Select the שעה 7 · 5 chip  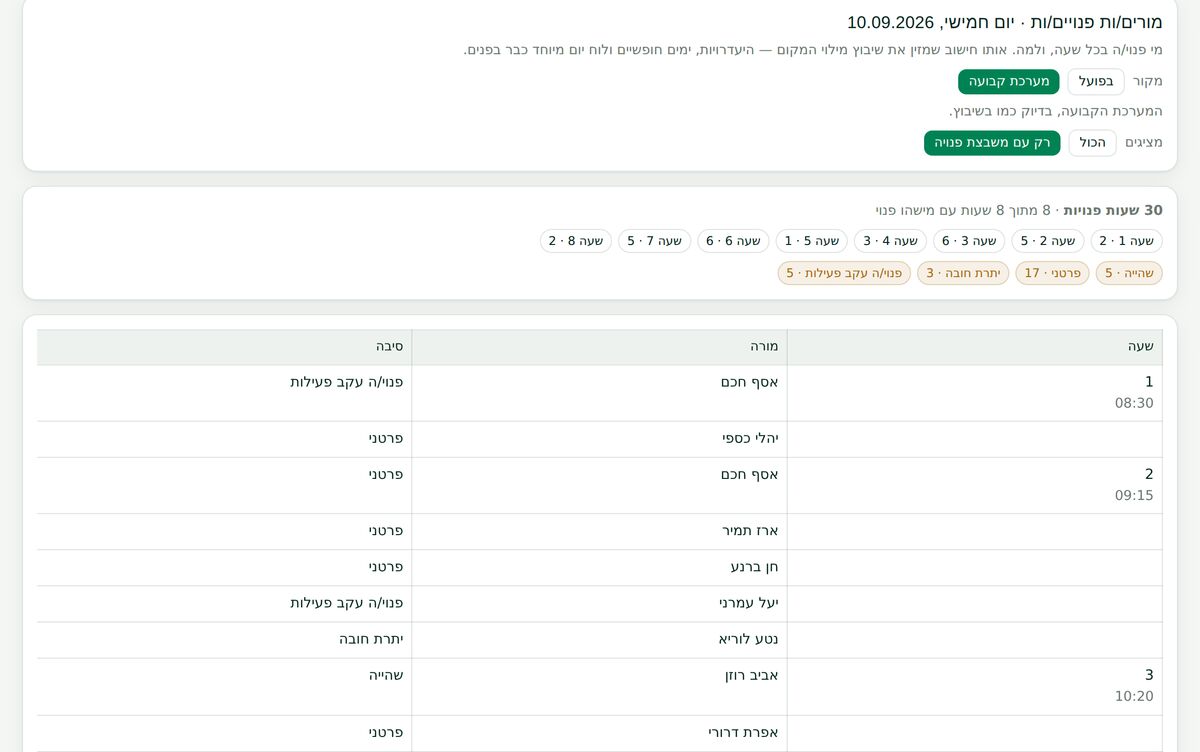(x=654, y=241)
